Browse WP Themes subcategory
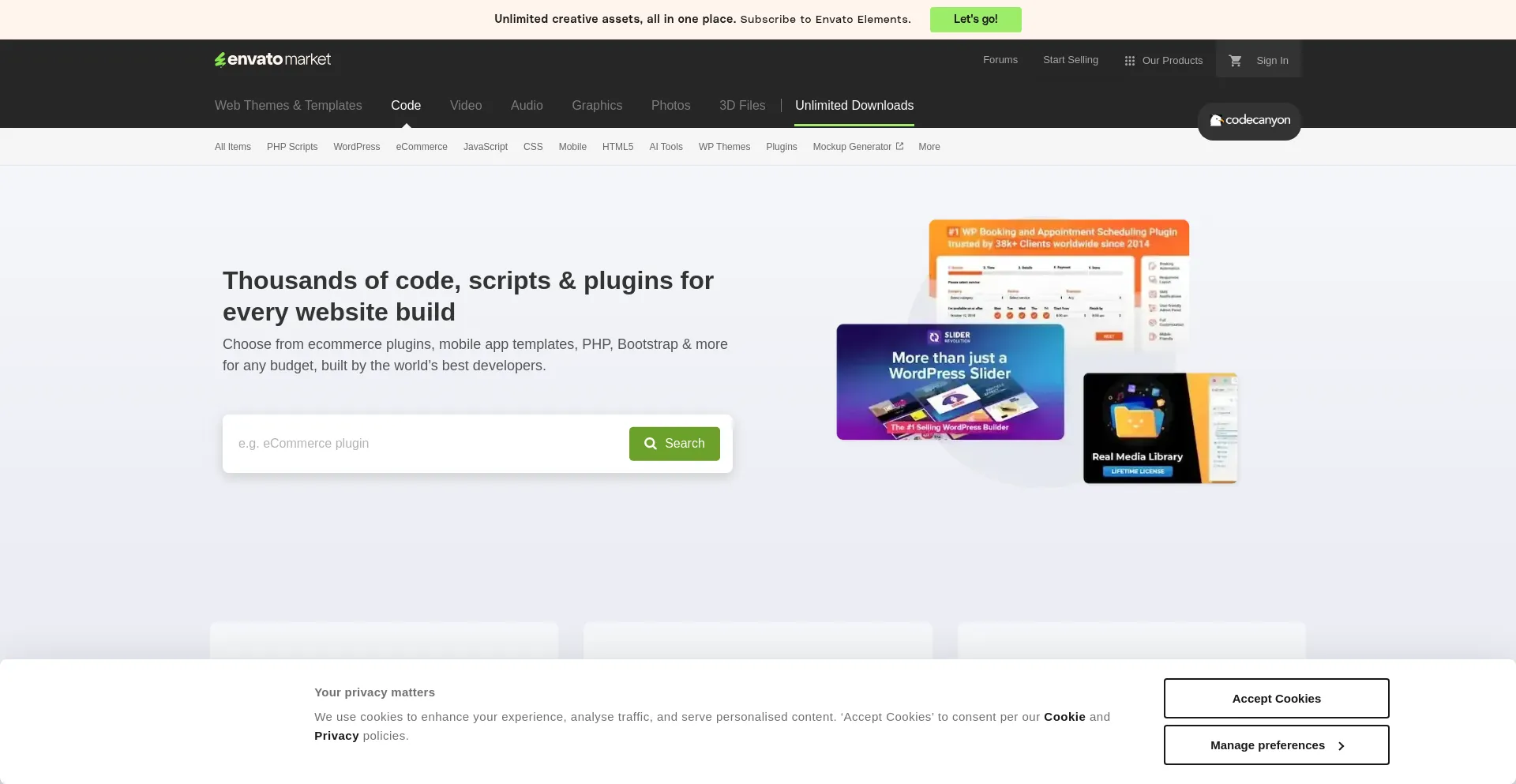This screenshot has height=784, width=1516. click(725, 147)
